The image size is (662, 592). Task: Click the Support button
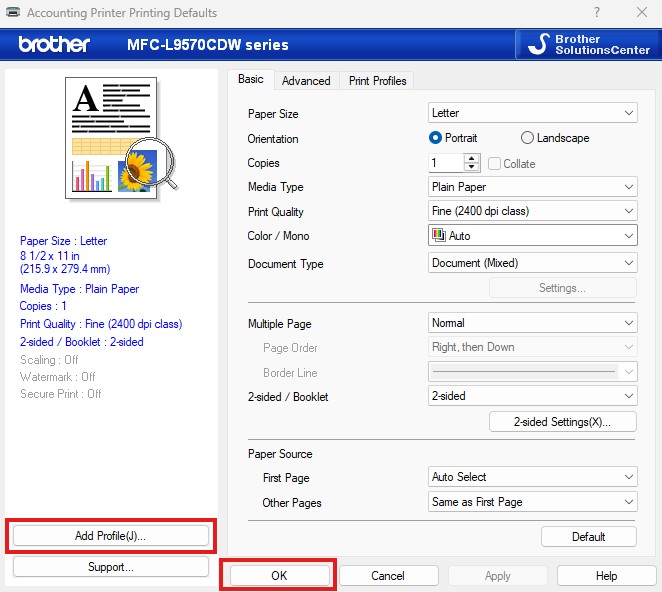(111, 567)
